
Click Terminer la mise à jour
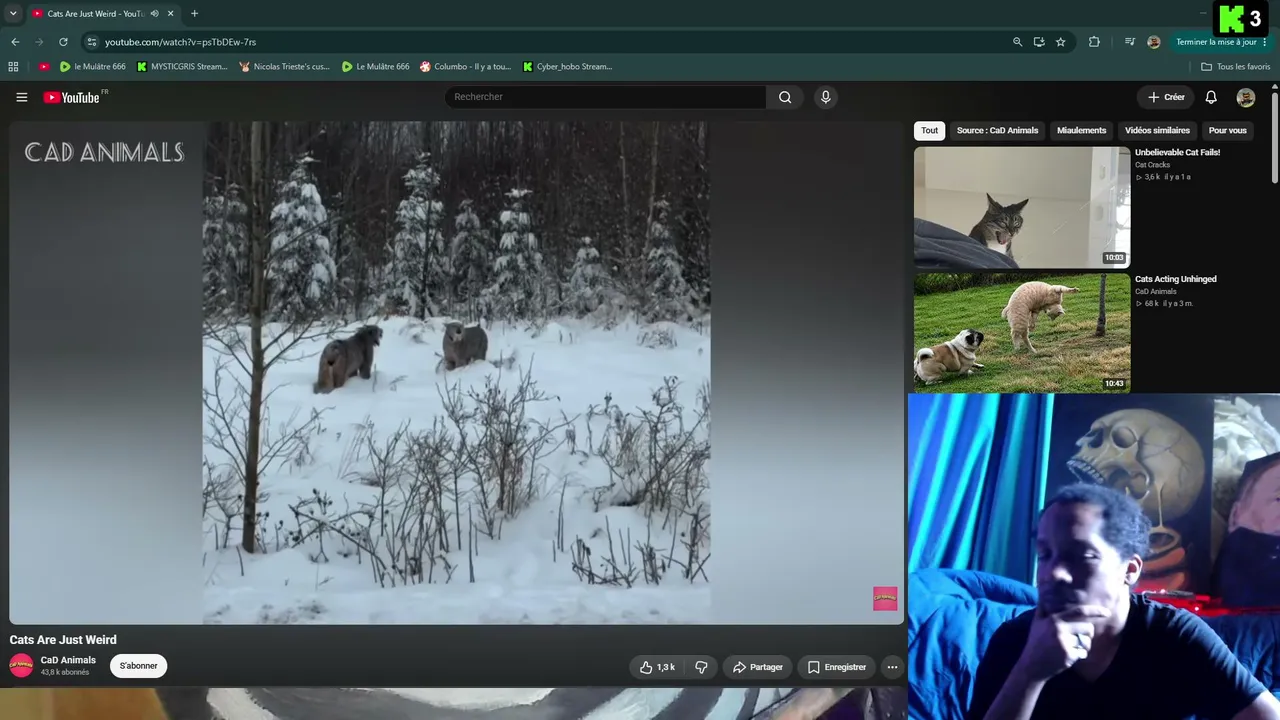[x=1216, y=42]
